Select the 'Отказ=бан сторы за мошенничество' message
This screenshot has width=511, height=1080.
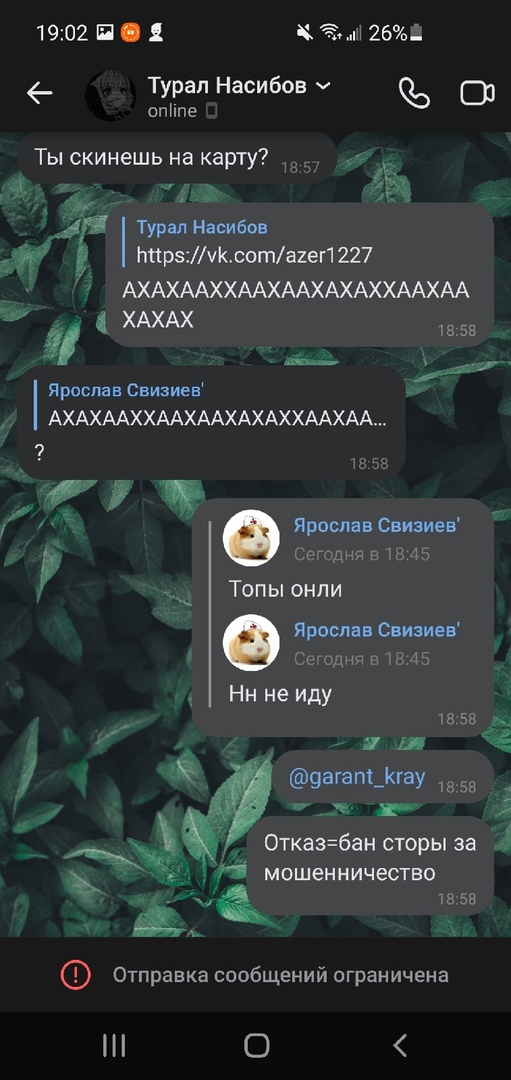(370, 865)
